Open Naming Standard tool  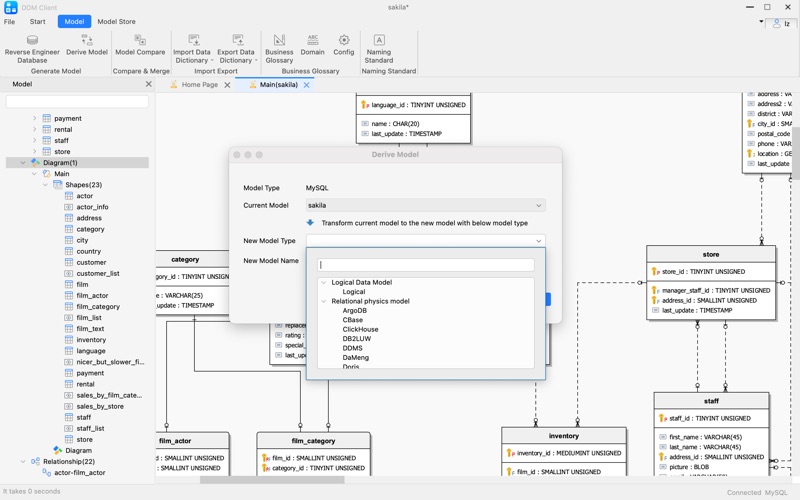click(x=379, y=49)
